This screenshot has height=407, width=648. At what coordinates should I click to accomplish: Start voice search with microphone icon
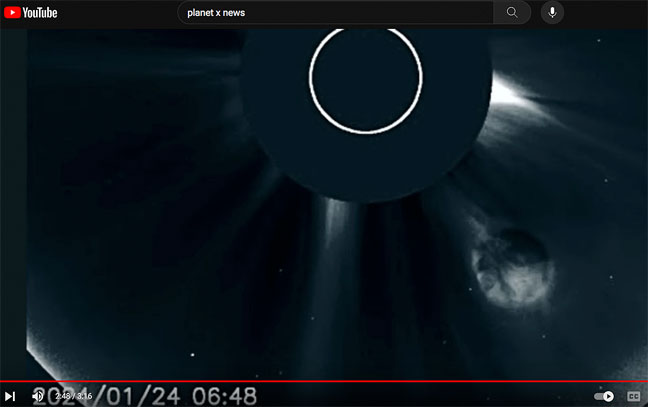point(552,12)
